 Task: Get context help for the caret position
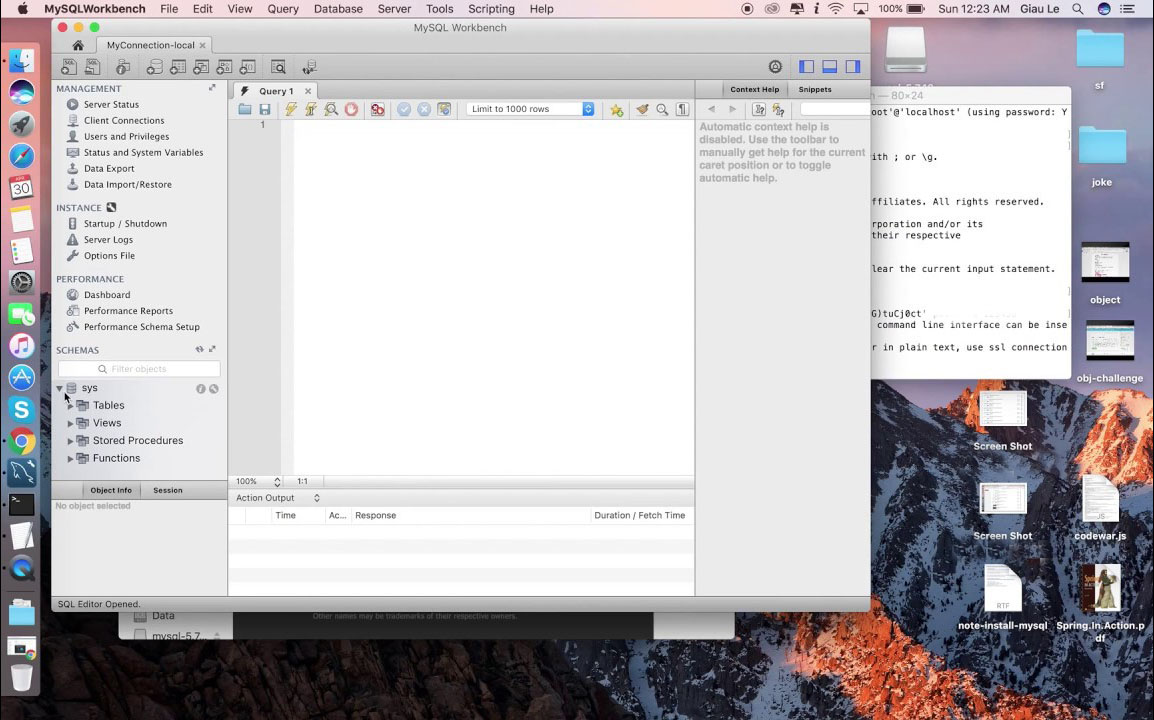pyautogui.click(x=759, y=109)
